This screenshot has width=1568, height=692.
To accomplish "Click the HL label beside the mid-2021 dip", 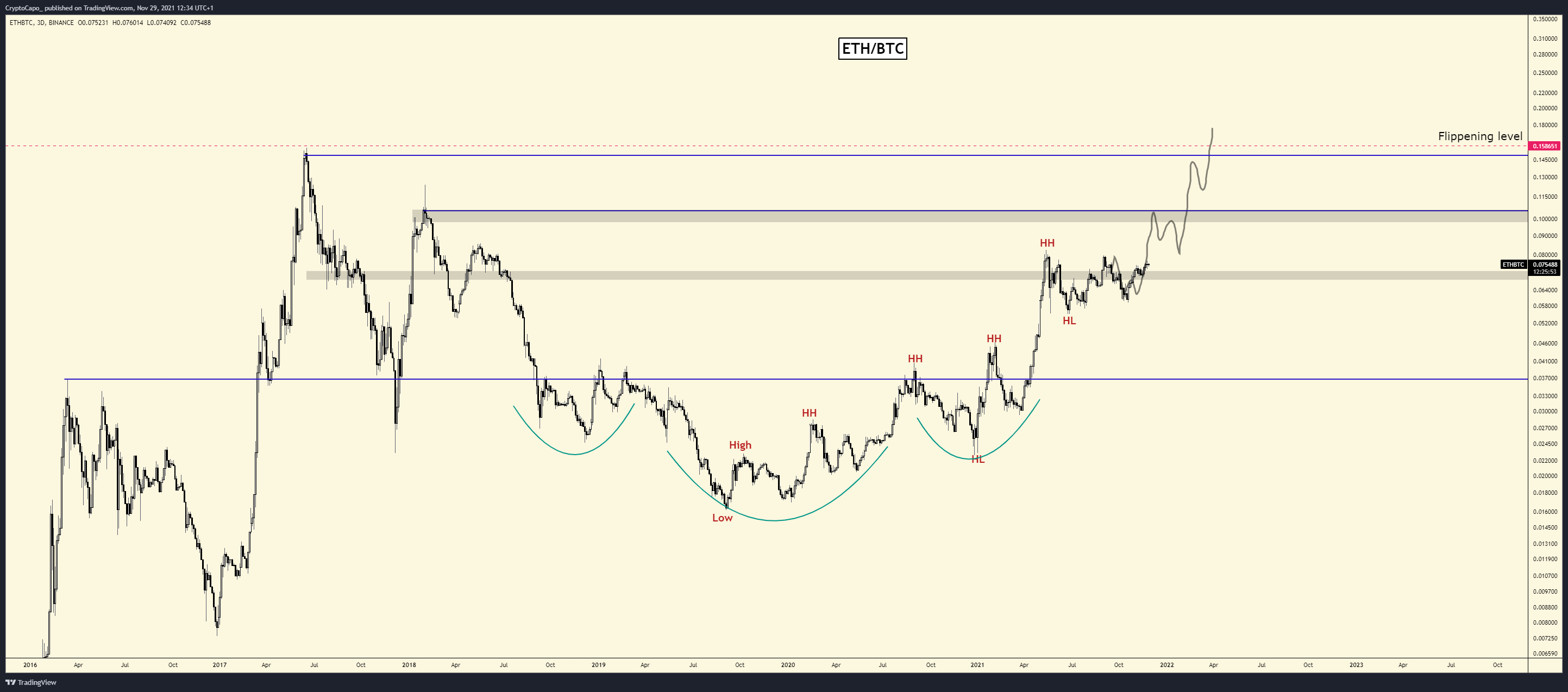I will pyautogui.click(x=1069, y=320).
